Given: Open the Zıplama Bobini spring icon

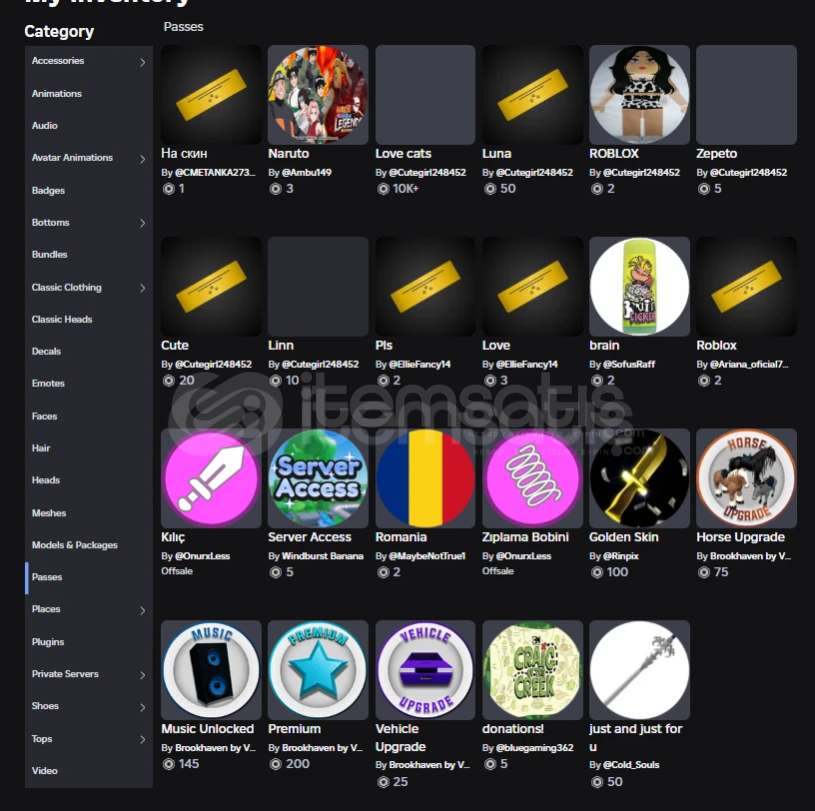Looking at the screenshot, I should (x=532, y=478).
